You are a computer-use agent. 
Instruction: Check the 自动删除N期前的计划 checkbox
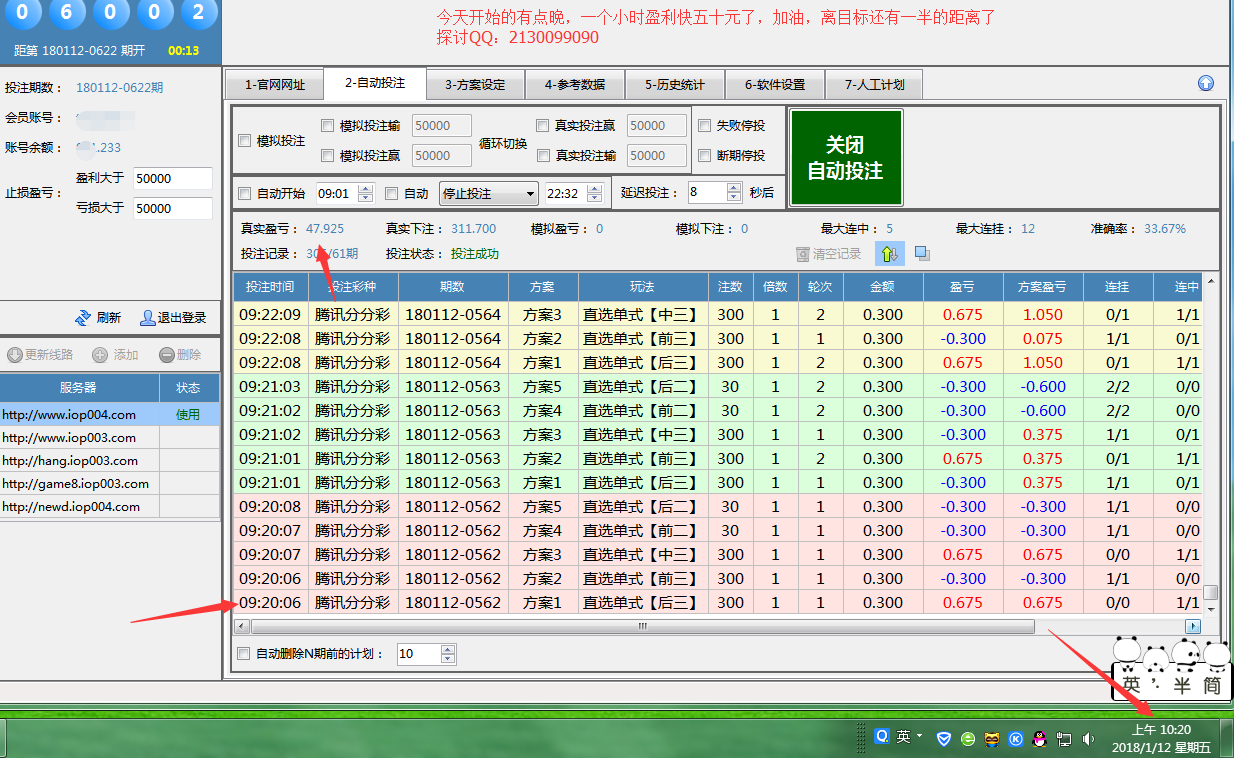(243, 654)
